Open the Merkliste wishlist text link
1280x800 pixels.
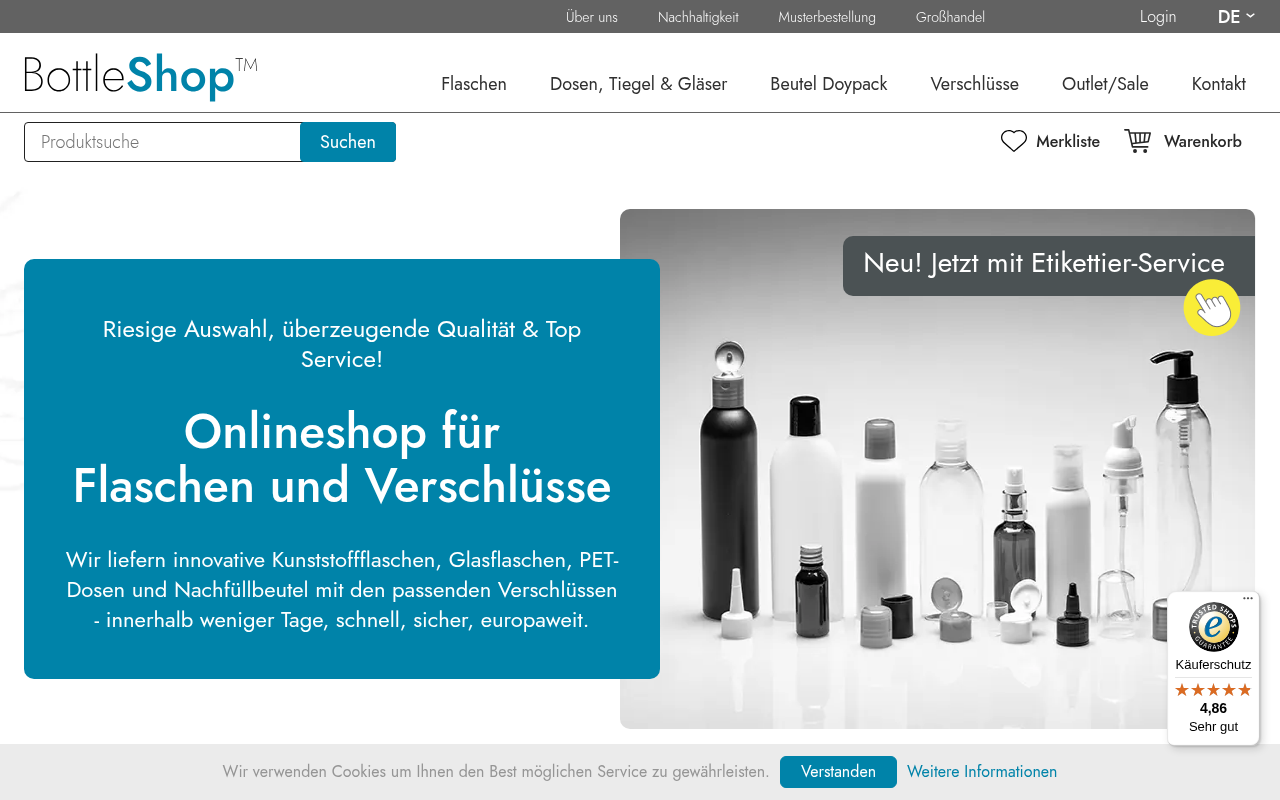click(1068, 142)
